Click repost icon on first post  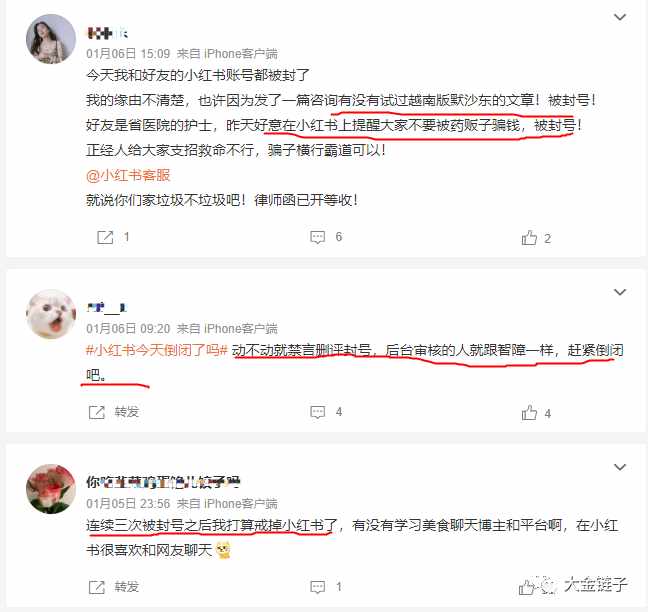(105, 237)
